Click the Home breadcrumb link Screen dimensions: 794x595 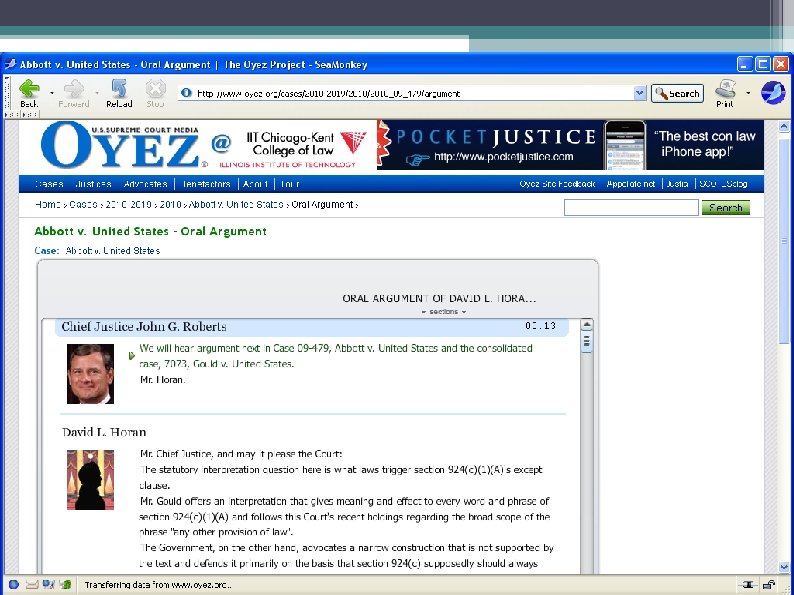pyautogui.click(x=48, y=205)
